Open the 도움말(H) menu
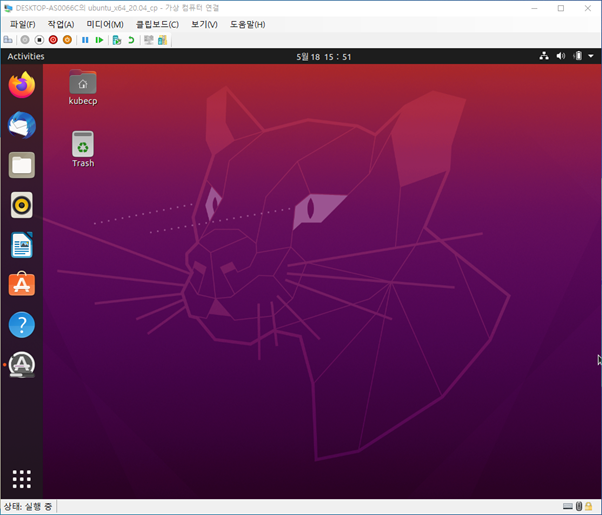Screen dimensions: 602x515 pos(248,25)
